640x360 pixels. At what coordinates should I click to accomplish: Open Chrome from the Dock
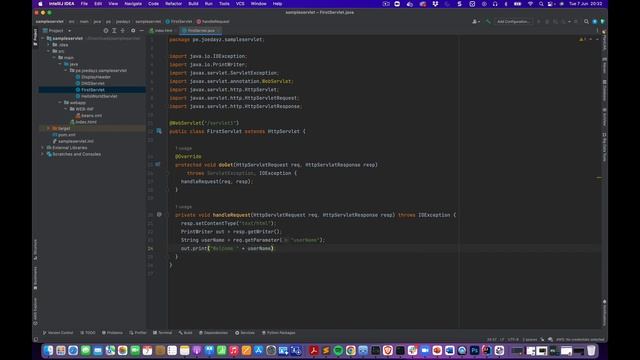[x=351, y=350]
